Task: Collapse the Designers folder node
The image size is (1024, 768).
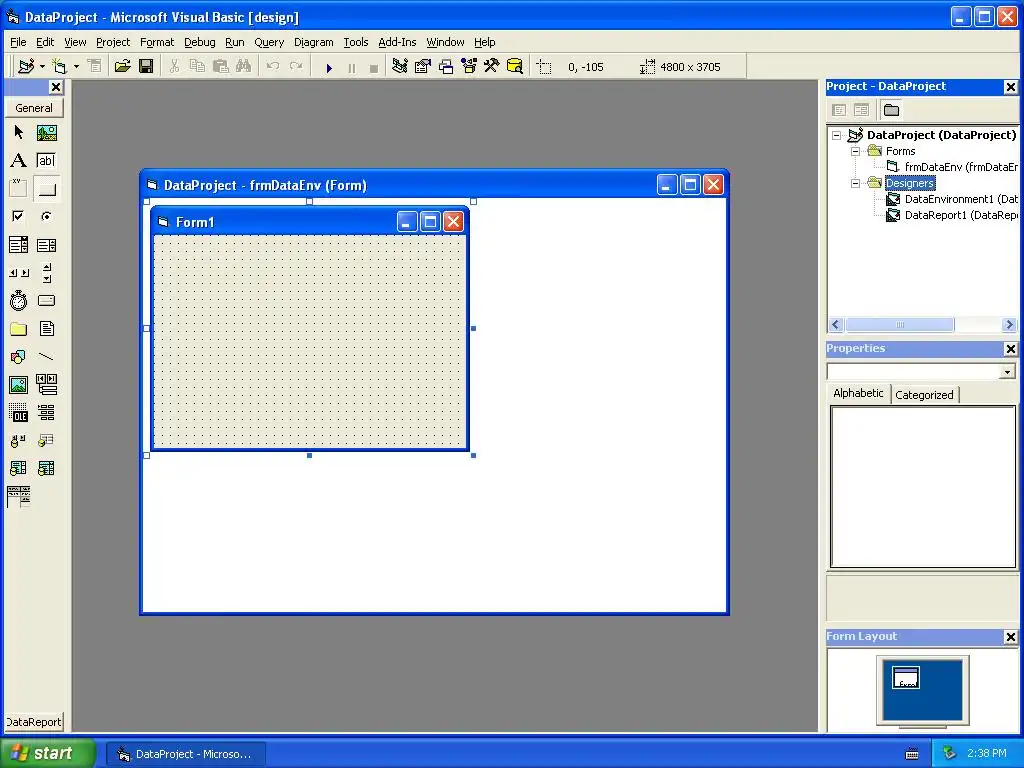Action: click(855, 183)
